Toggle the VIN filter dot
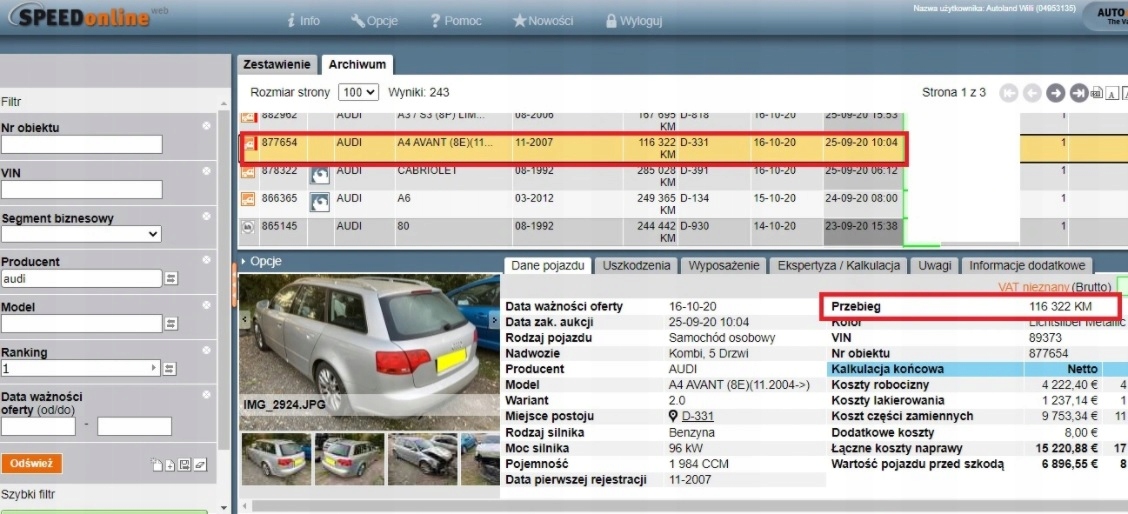The height and width of the screenshot is (514, 1128). pyautogui.click(x=206, y=172)
